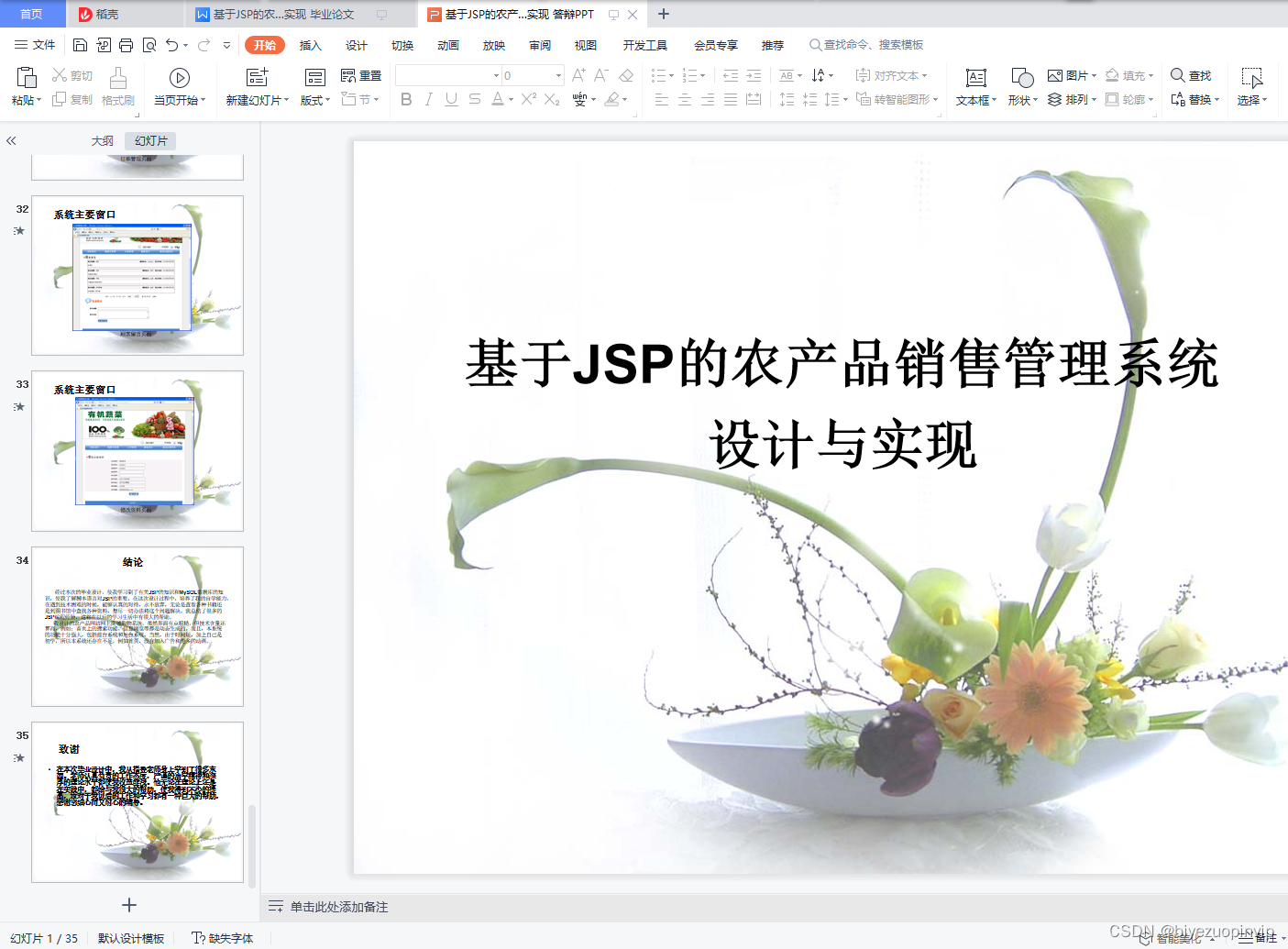This screenshot has width=1288, height=949.
Task: Click the Outline (轮廓) color button
Action: point(1129,99)
